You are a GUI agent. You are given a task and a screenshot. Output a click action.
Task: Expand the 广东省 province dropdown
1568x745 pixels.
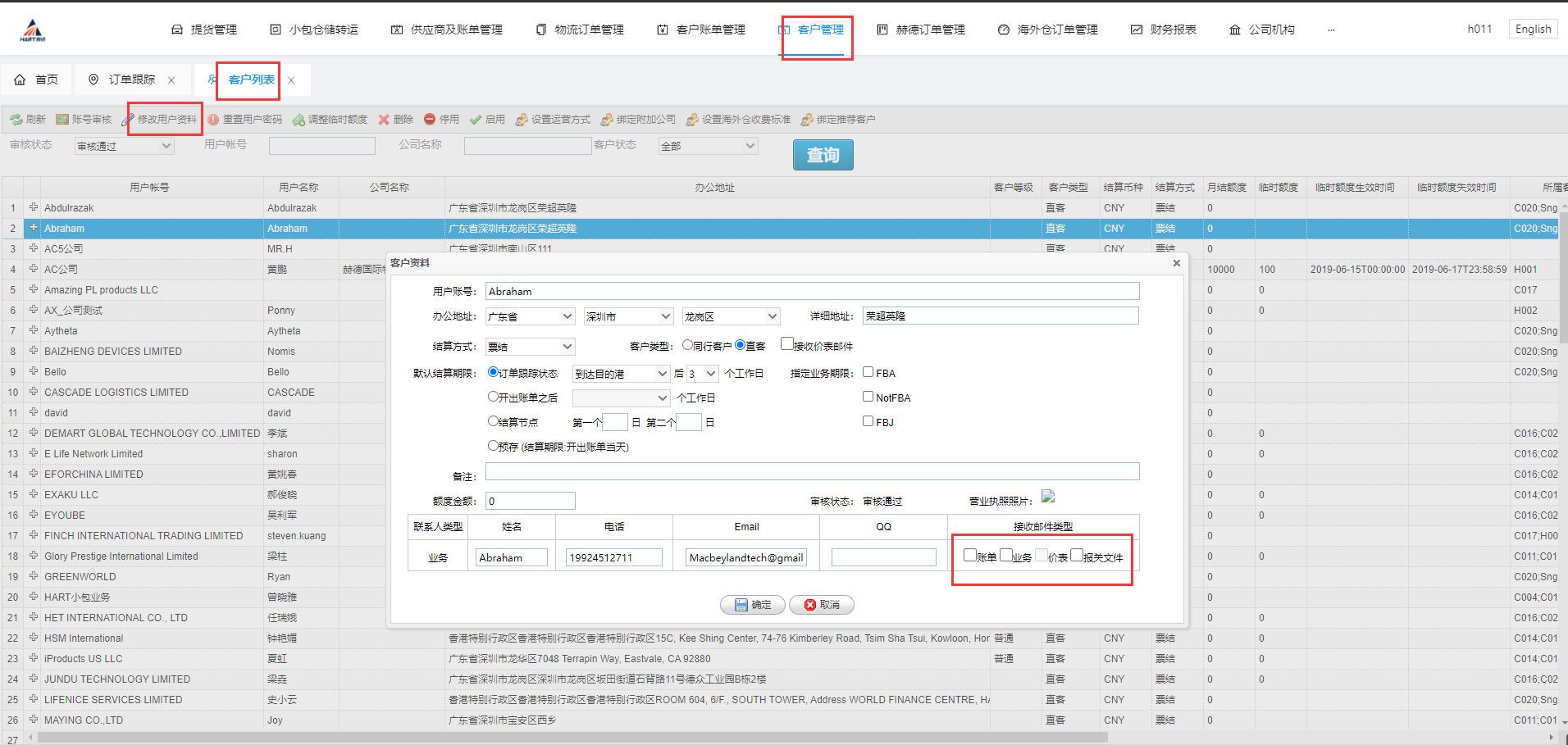click(530, 316)
